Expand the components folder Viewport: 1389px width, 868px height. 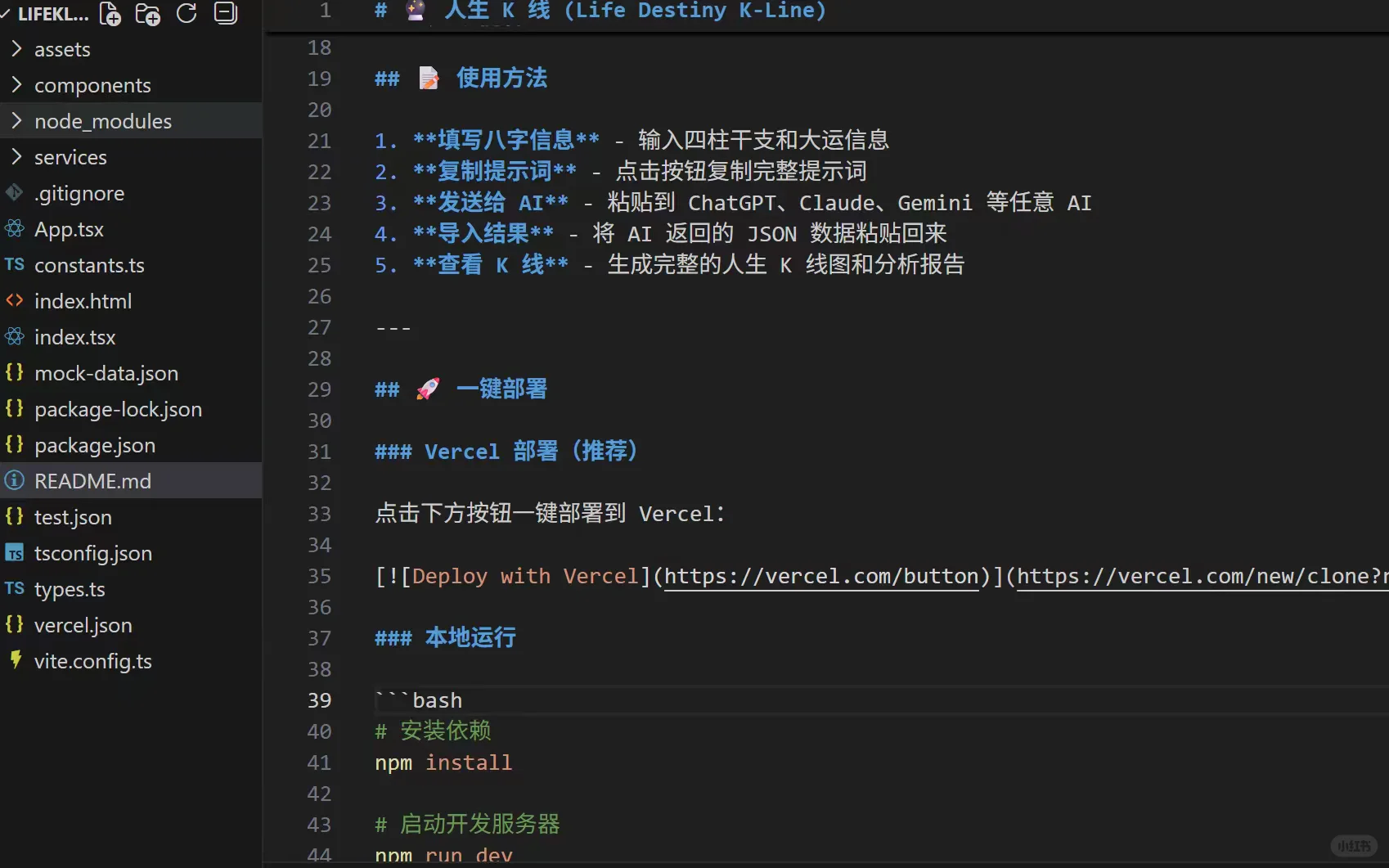(15, 84)
